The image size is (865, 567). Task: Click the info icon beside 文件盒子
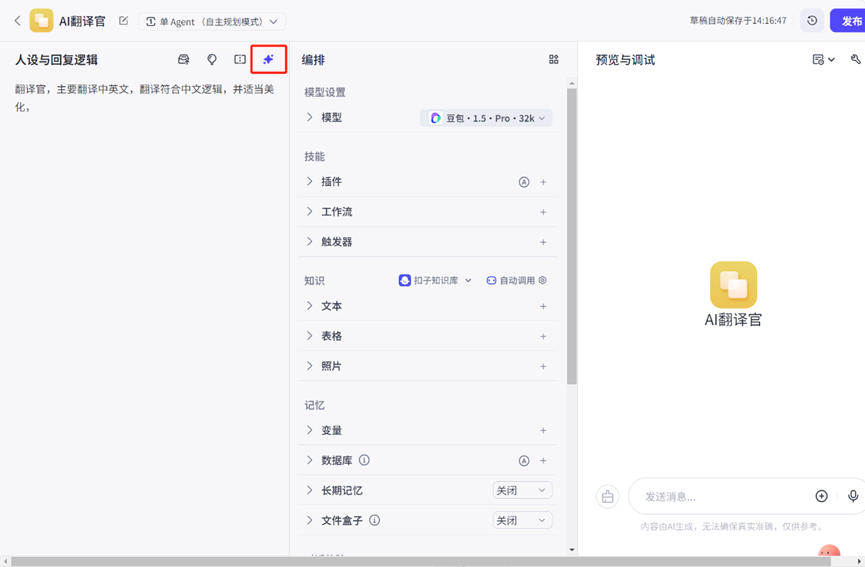[x=375, y=520]
